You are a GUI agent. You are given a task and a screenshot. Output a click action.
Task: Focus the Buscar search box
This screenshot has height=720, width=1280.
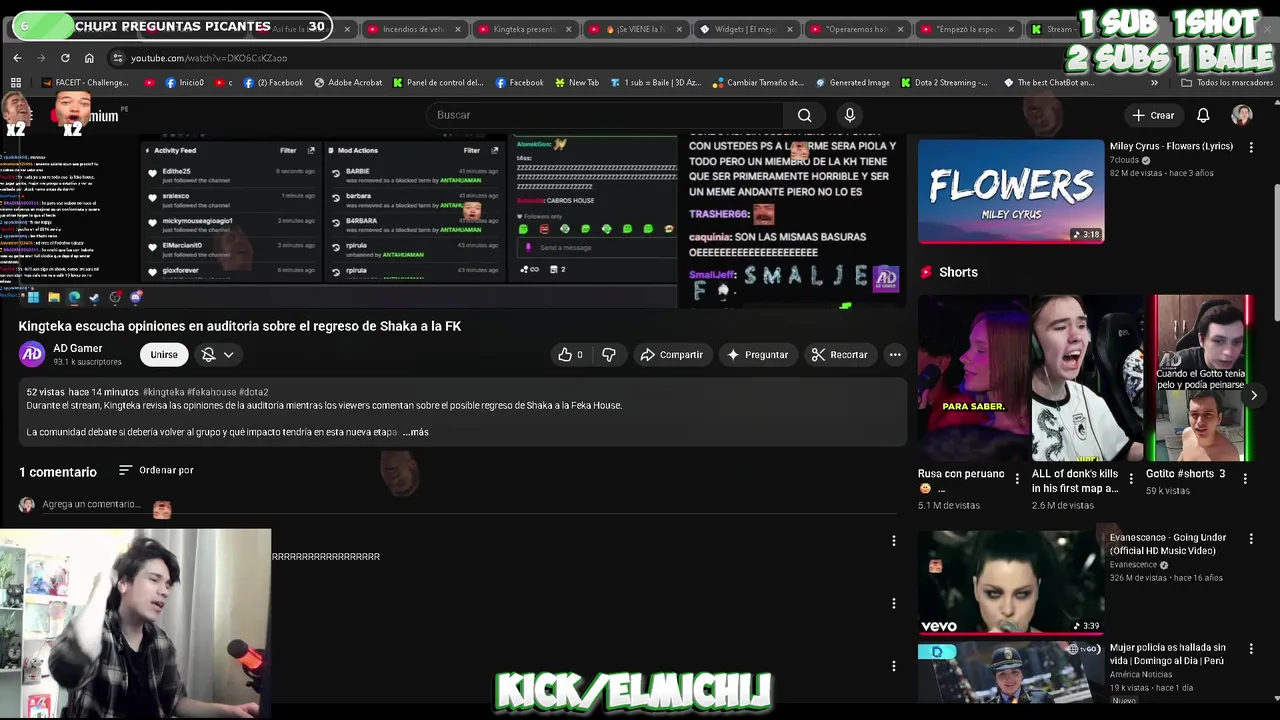coord(605,115)
